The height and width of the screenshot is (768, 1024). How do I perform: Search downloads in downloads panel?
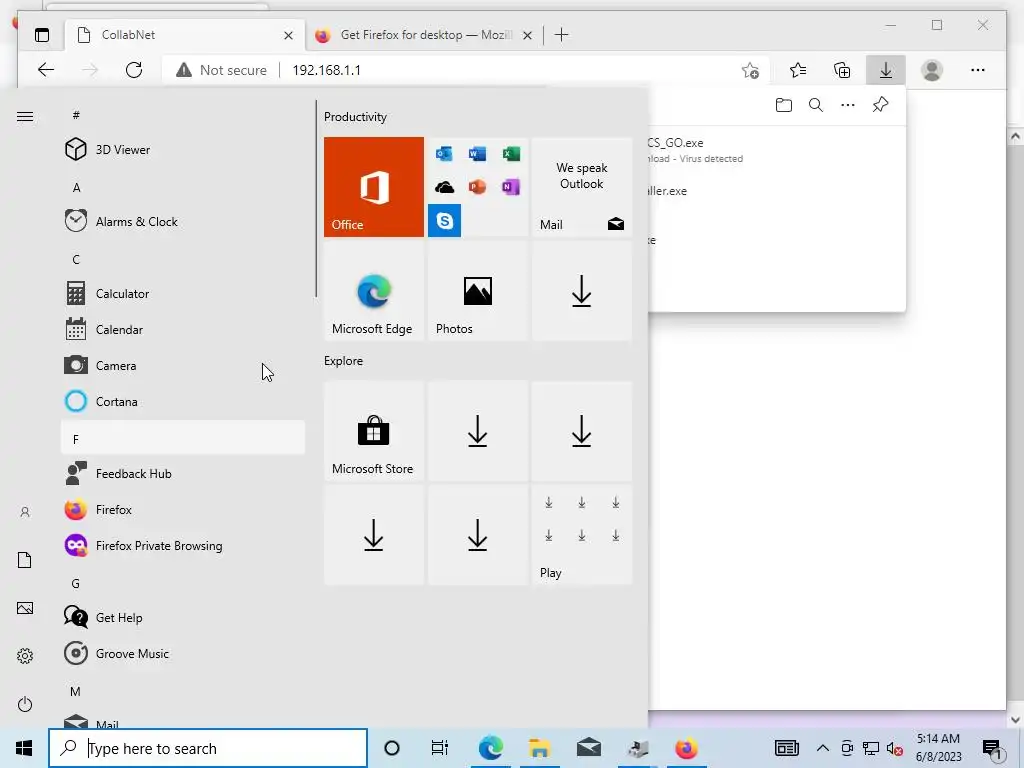(x=816, y=104)
